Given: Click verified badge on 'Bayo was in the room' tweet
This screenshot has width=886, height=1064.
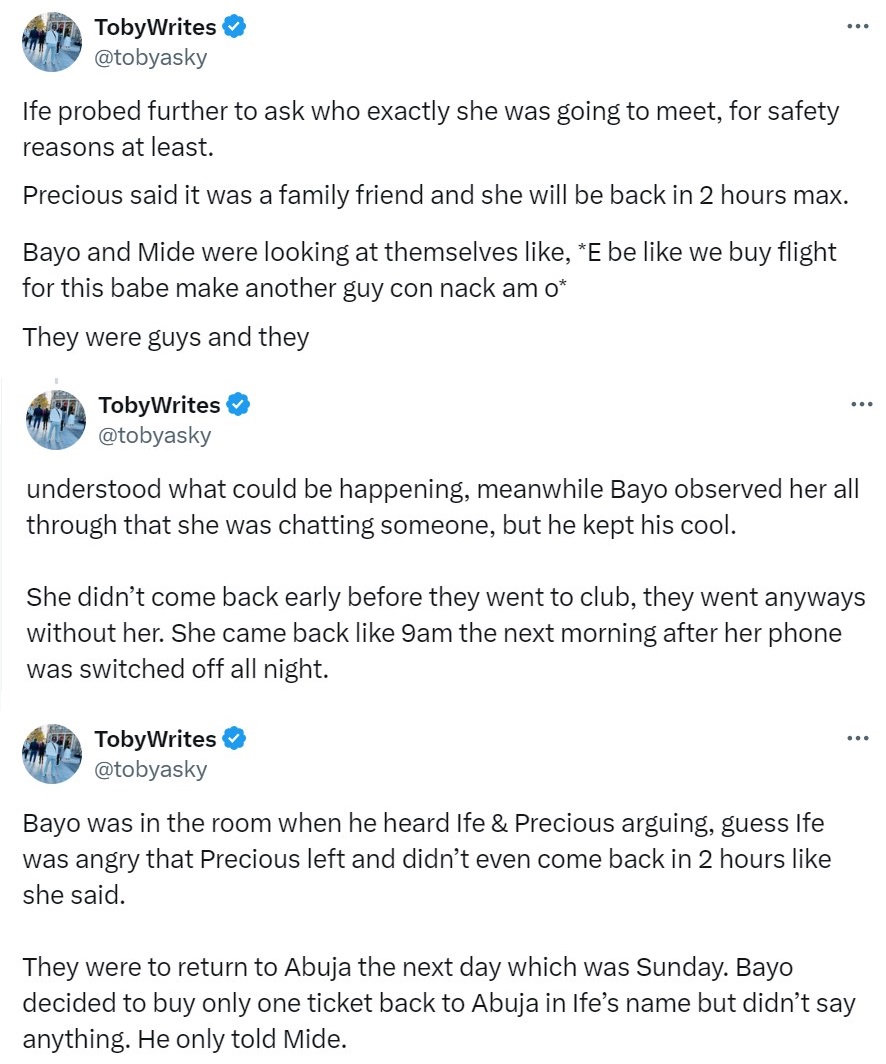Looking at the screenshot, I should click(234, 739).
